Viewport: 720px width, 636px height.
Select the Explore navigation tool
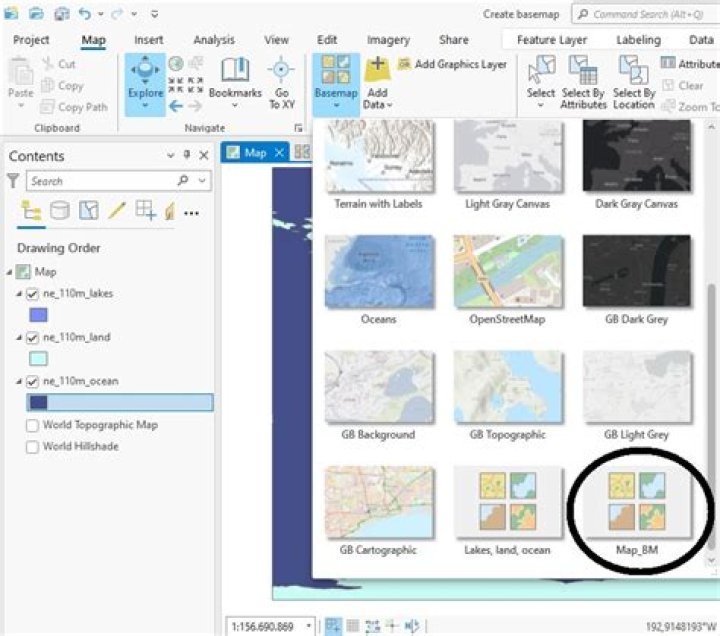pyautogui.click(x=145, y=84)
